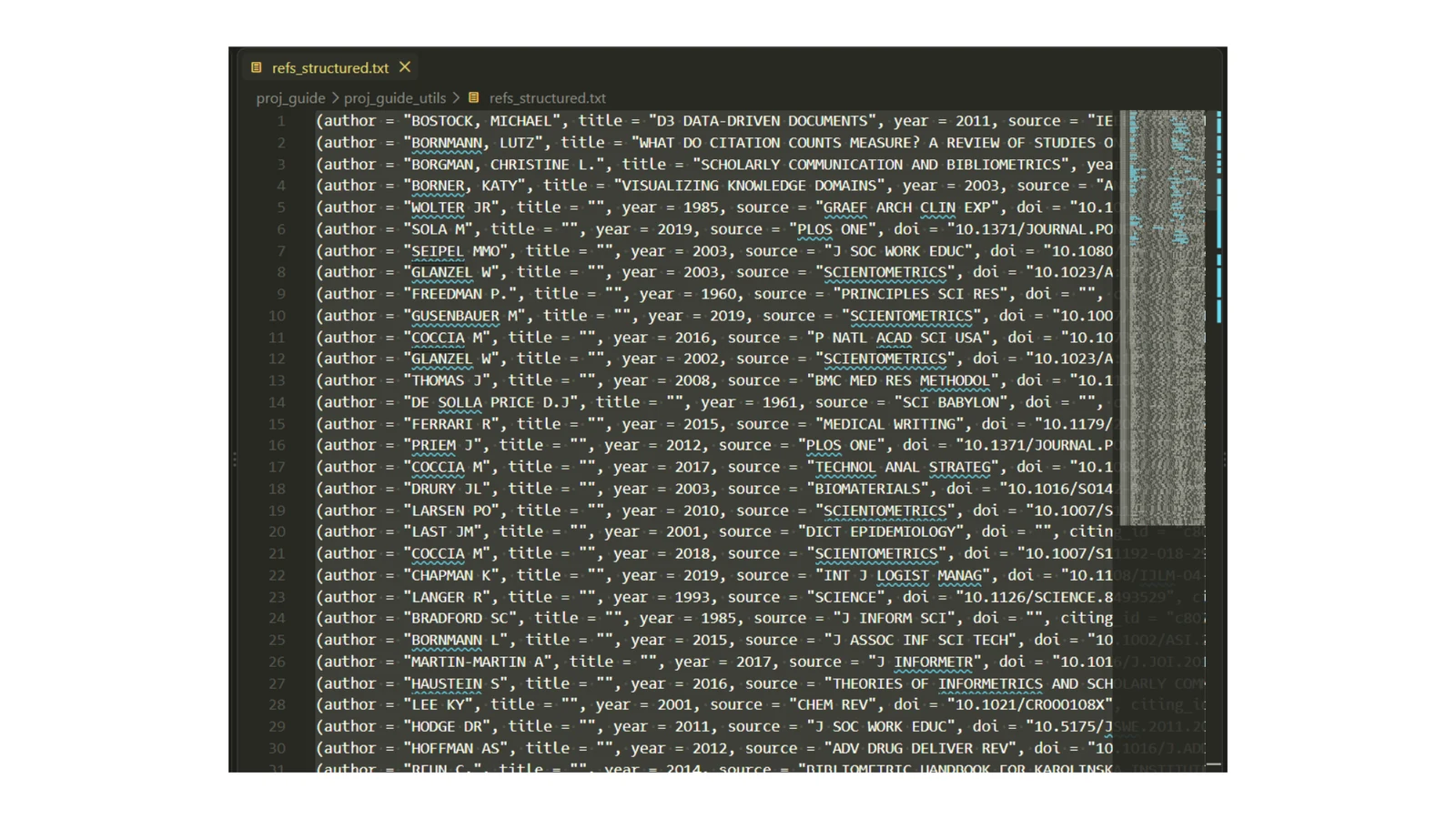This screenshot has width=1456, height=819.
Task: Click author "BRADFORD SC" text
Action: coord(460,618)
